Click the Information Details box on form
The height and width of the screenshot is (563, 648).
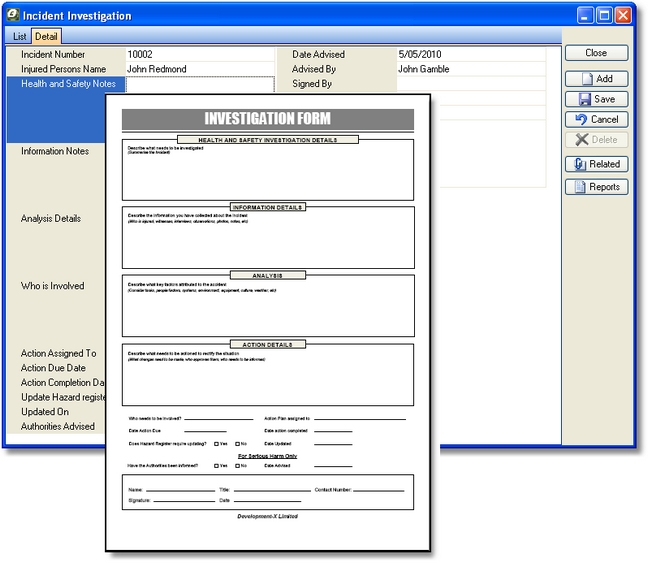tap(268, 238)
